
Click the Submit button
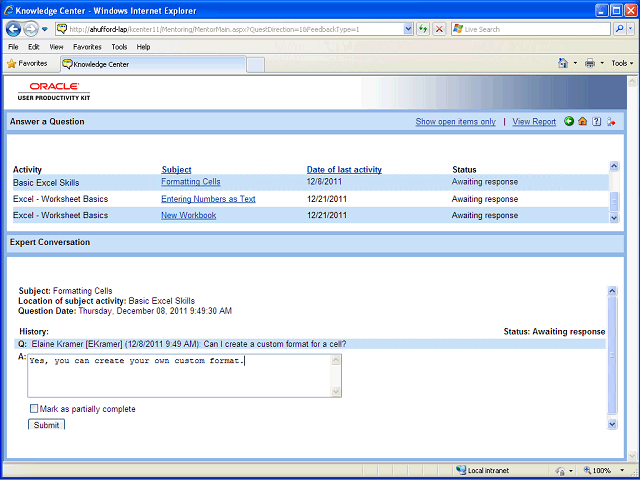pyautogui.click(x=46, y=424)
